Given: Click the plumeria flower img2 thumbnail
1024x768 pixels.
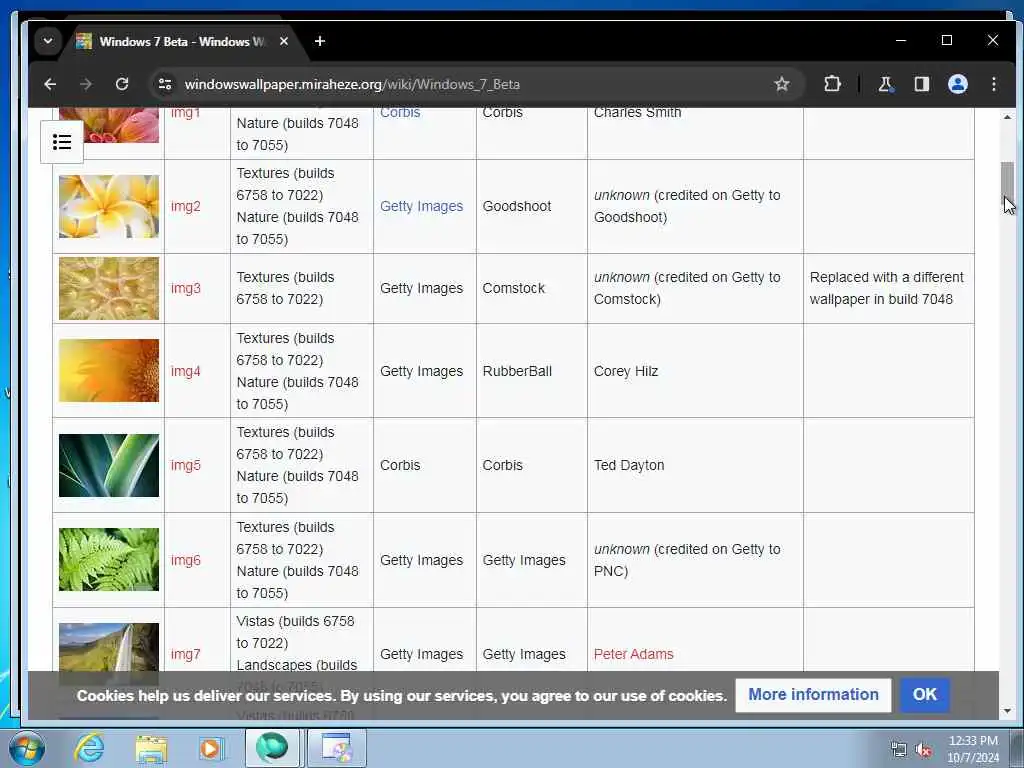Looking at the screenshot, I should click(x=108, y=206).
